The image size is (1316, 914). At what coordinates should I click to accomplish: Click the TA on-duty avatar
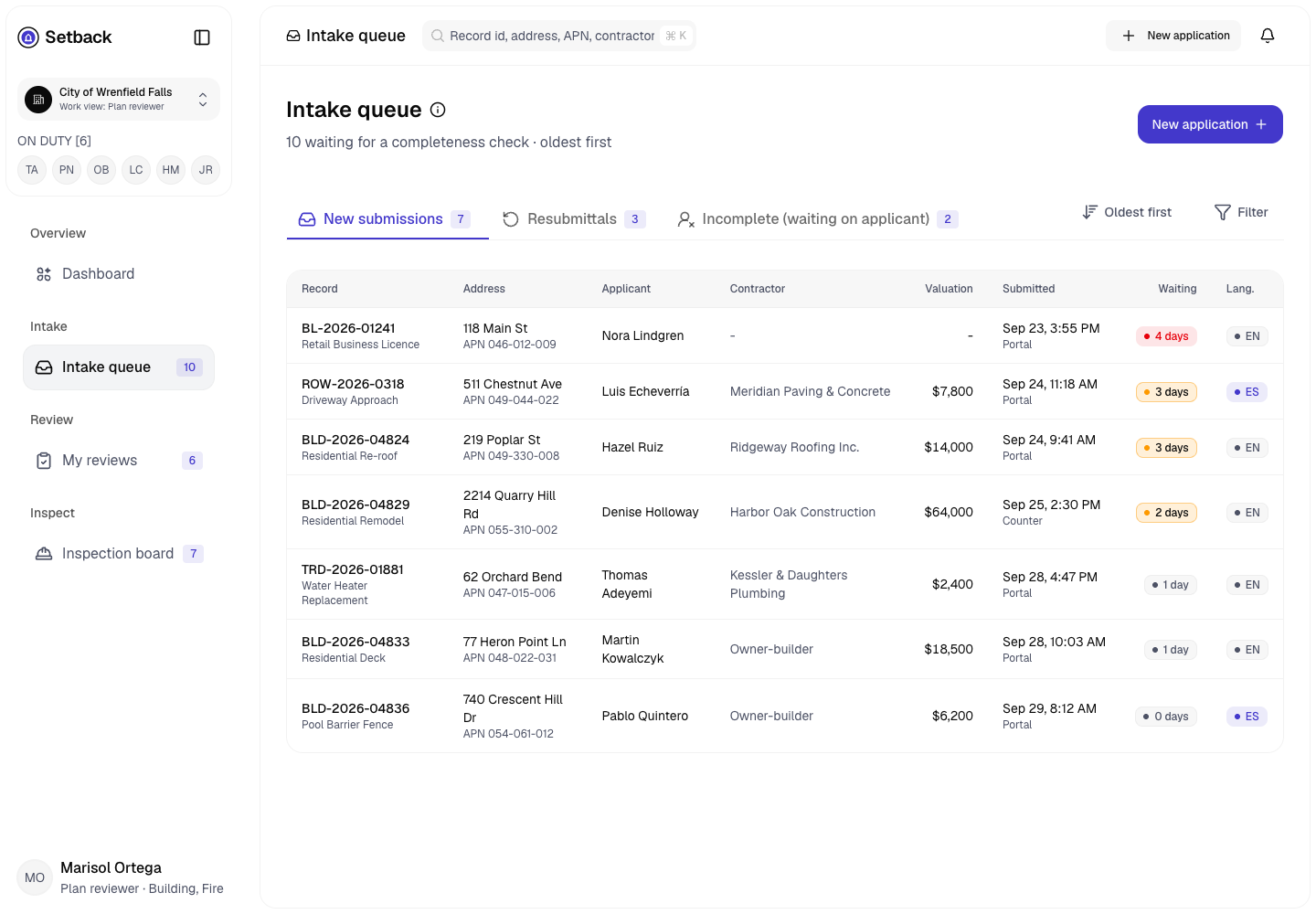[32, 170]
